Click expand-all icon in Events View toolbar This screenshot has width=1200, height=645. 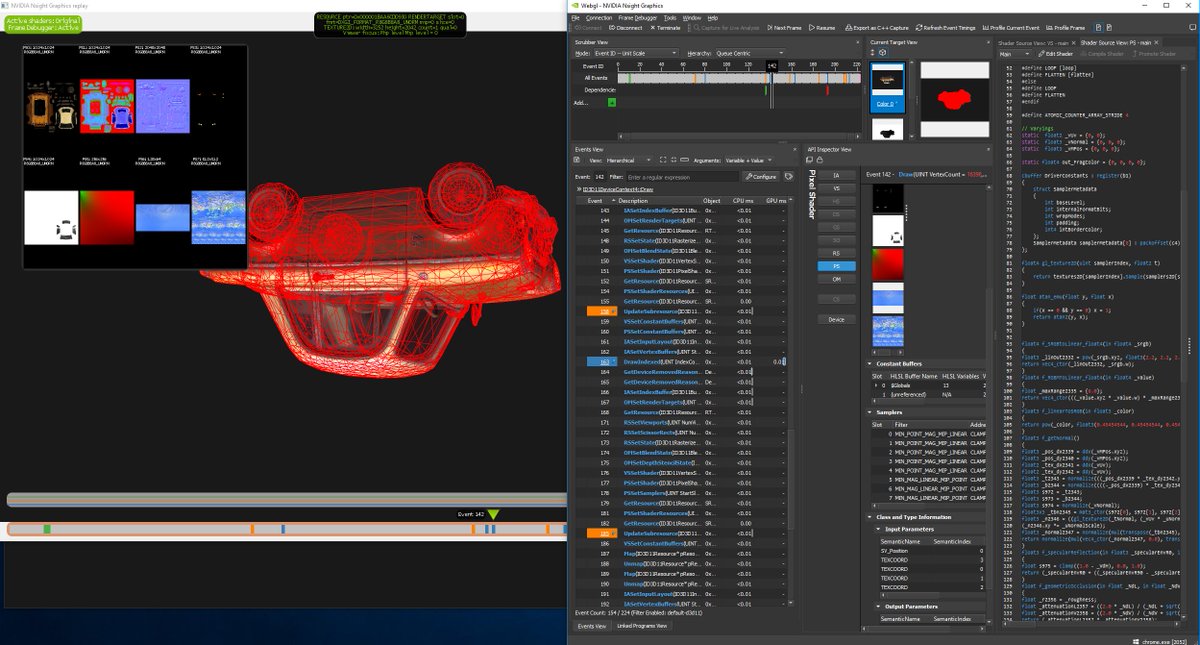(663, 159)
